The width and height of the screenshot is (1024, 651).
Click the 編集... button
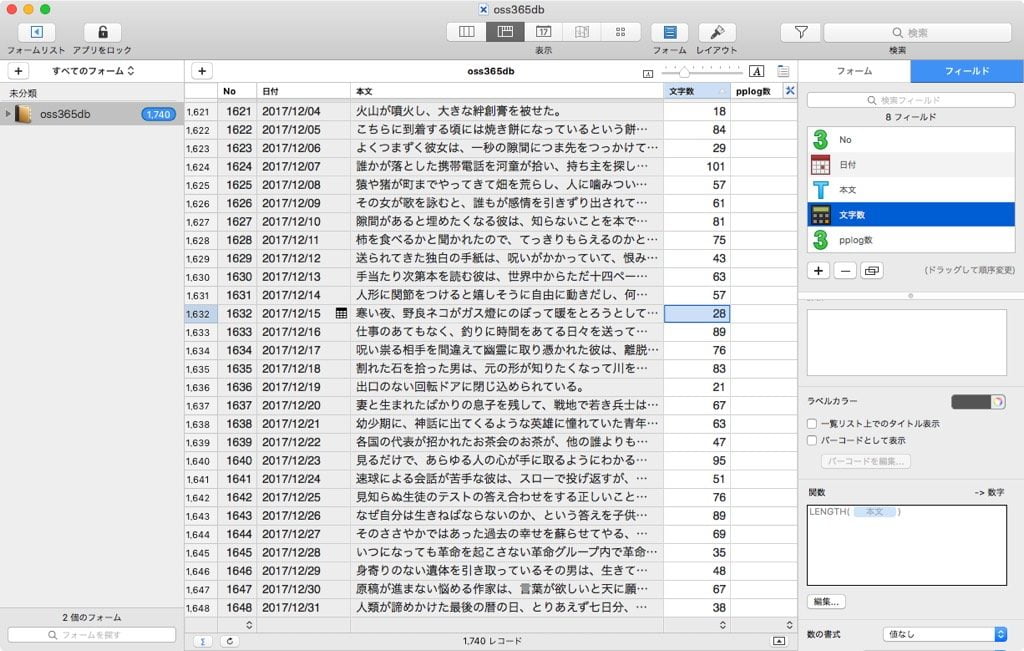tap(826, 602)
